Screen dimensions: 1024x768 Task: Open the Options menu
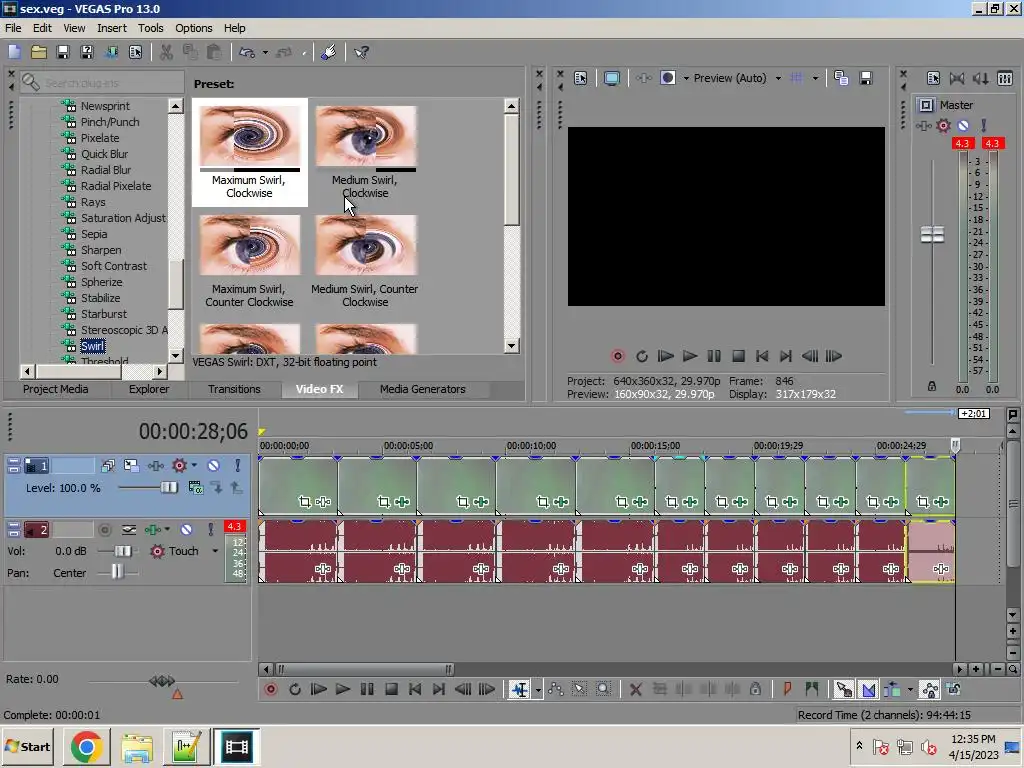tap(193, 28)
